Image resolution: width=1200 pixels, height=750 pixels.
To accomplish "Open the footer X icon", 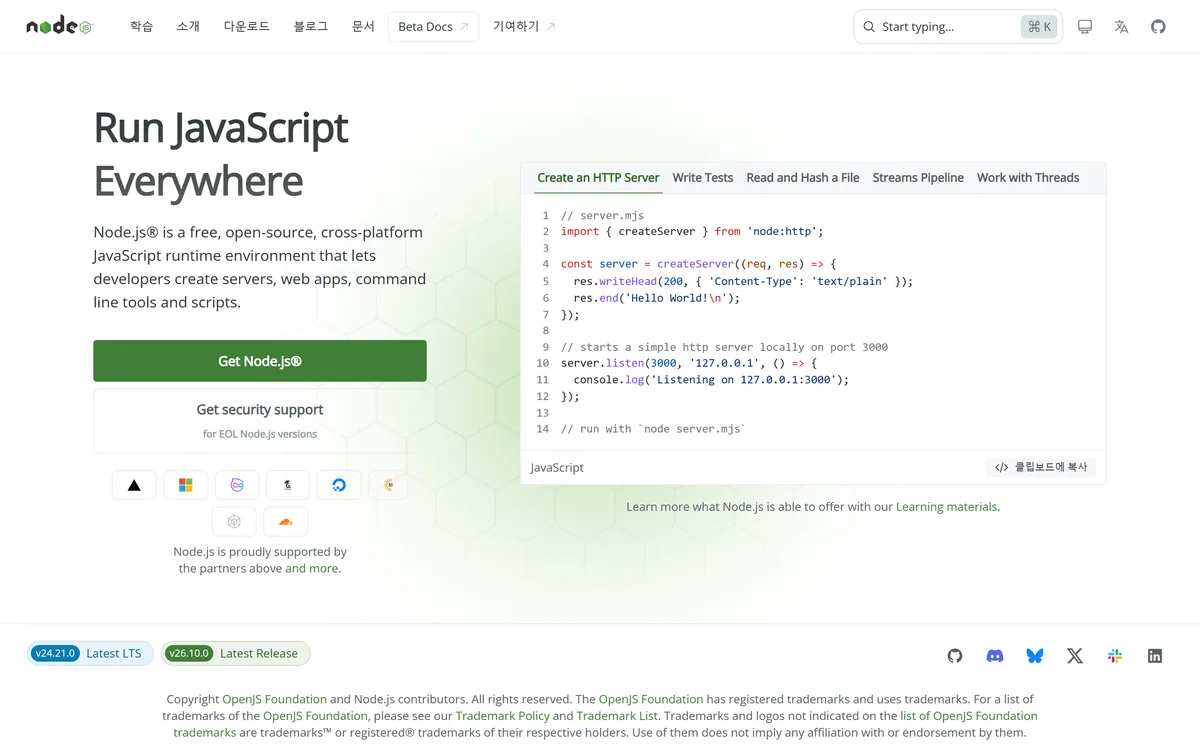I will [x=1075, y=656].
